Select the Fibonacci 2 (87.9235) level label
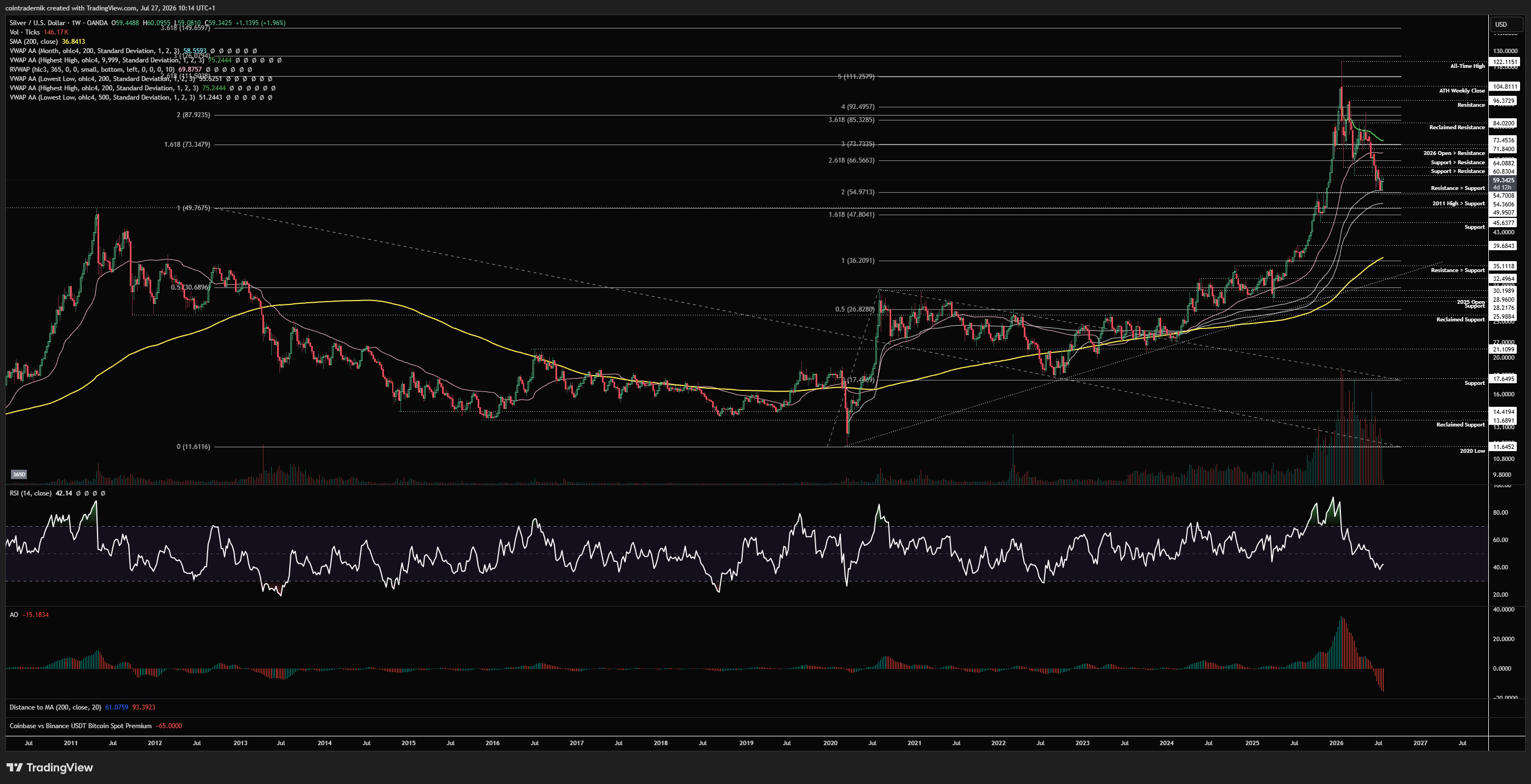 [x=193, y=114]
